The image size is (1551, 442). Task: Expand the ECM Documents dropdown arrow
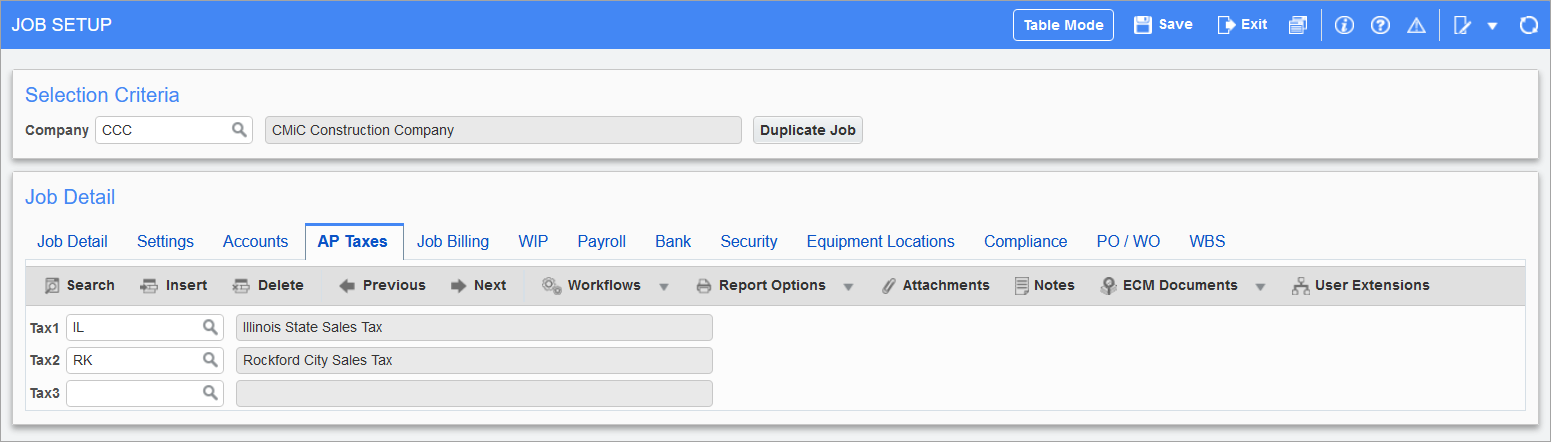[x=1260, y=287]
